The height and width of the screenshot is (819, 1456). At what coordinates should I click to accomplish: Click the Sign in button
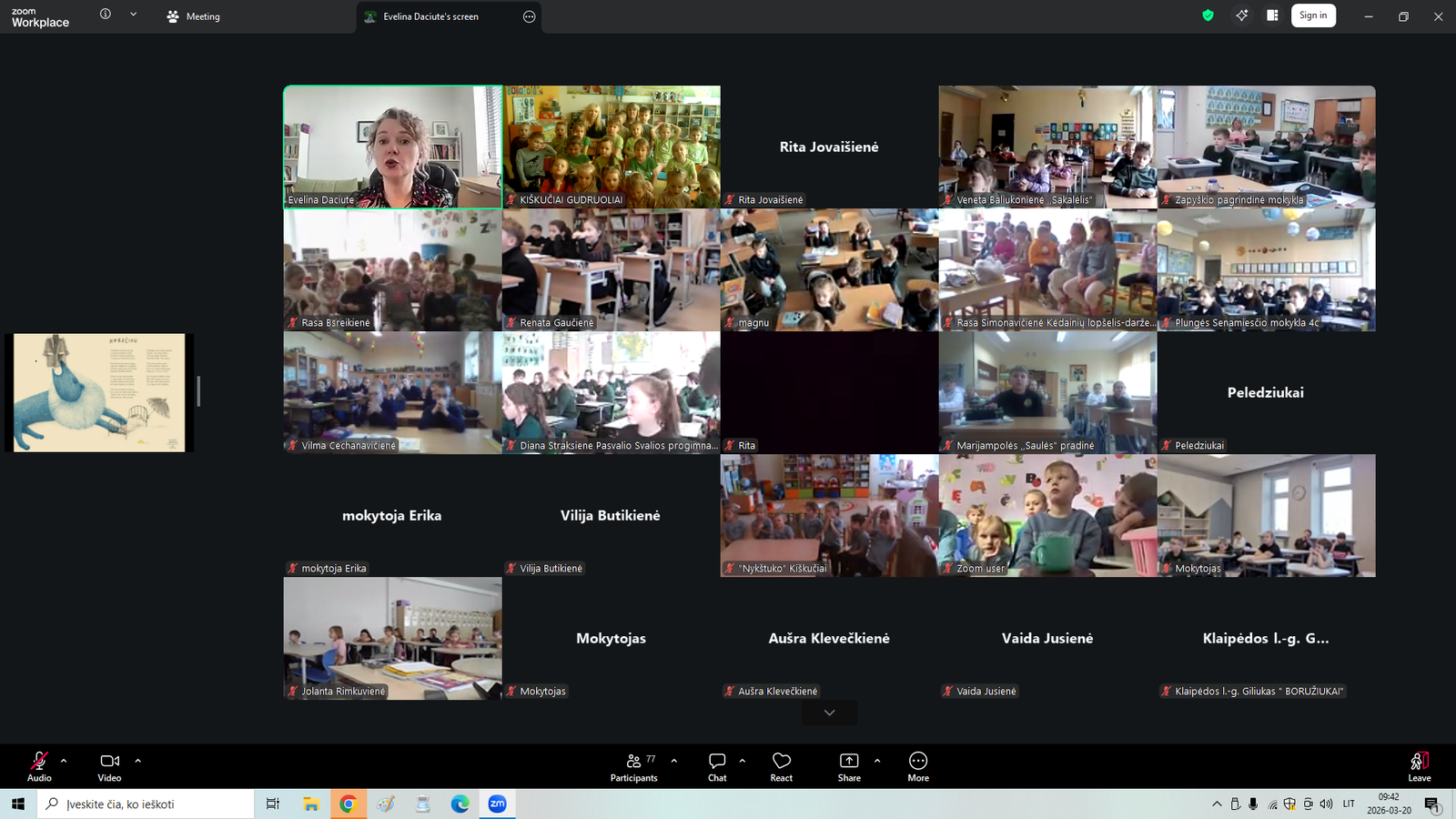(1312, 15)
